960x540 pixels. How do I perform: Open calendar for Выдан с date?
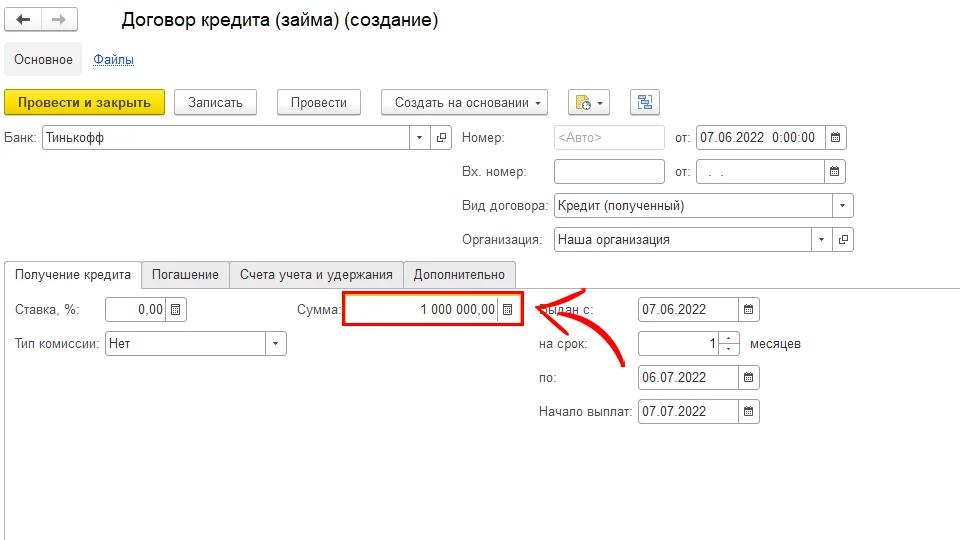[749, 310]
